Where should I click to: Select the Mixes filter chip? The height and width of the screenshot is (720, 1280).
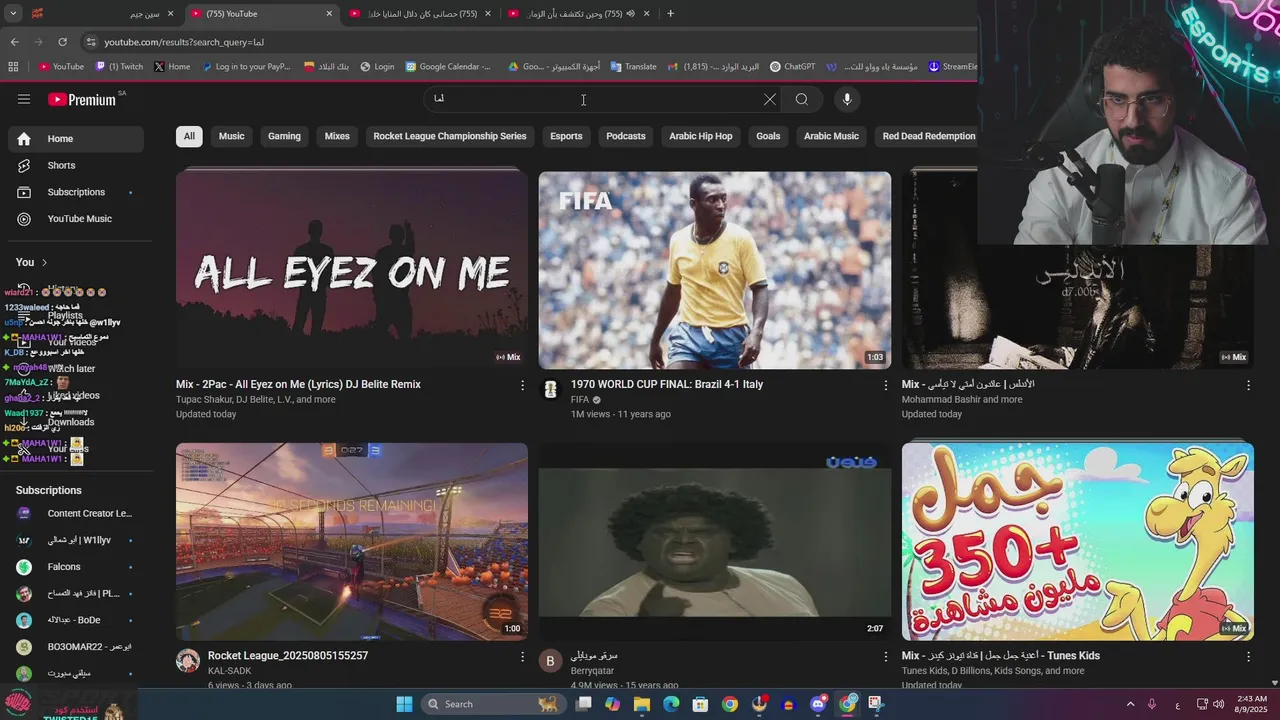[x=337, y=136]
